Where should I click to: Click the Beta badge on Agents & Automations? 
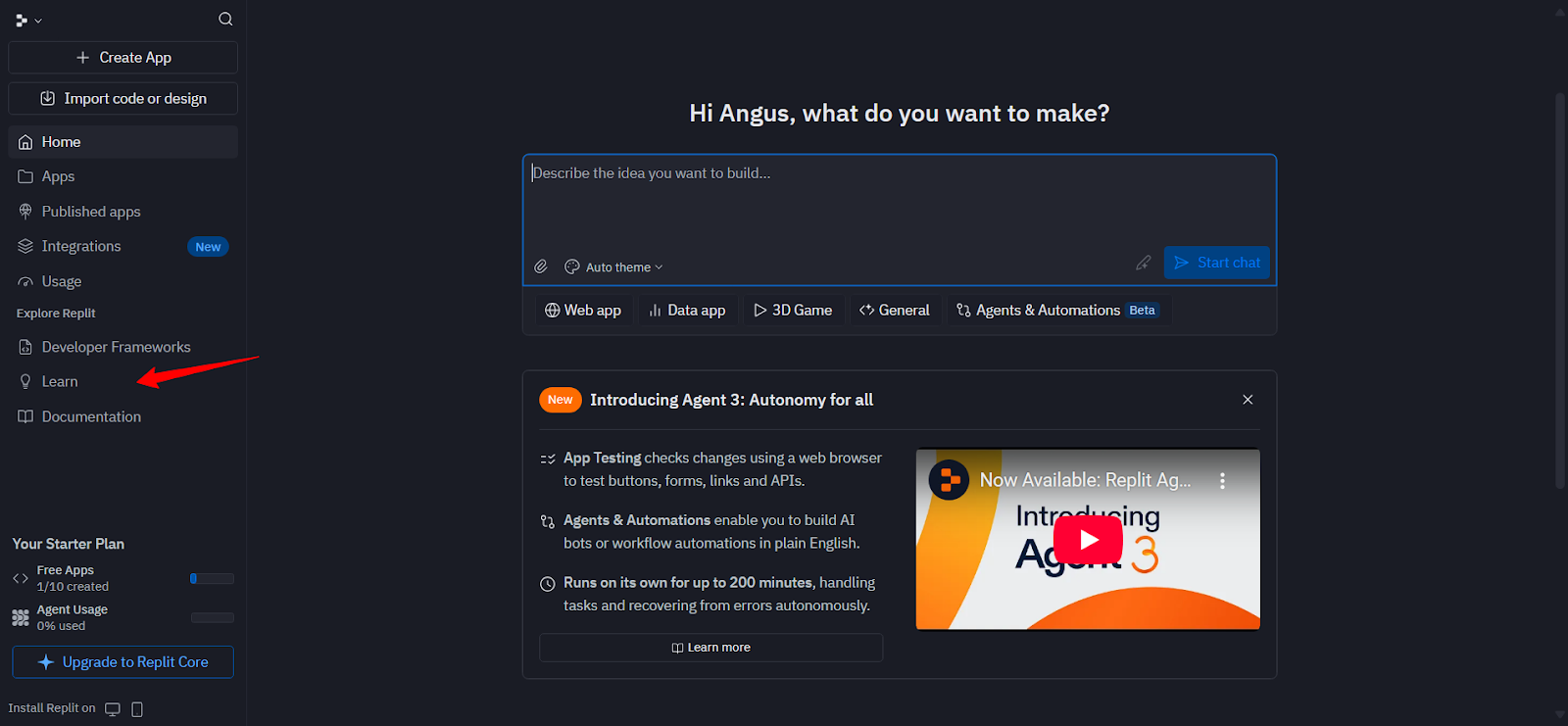click(1142, 311)
